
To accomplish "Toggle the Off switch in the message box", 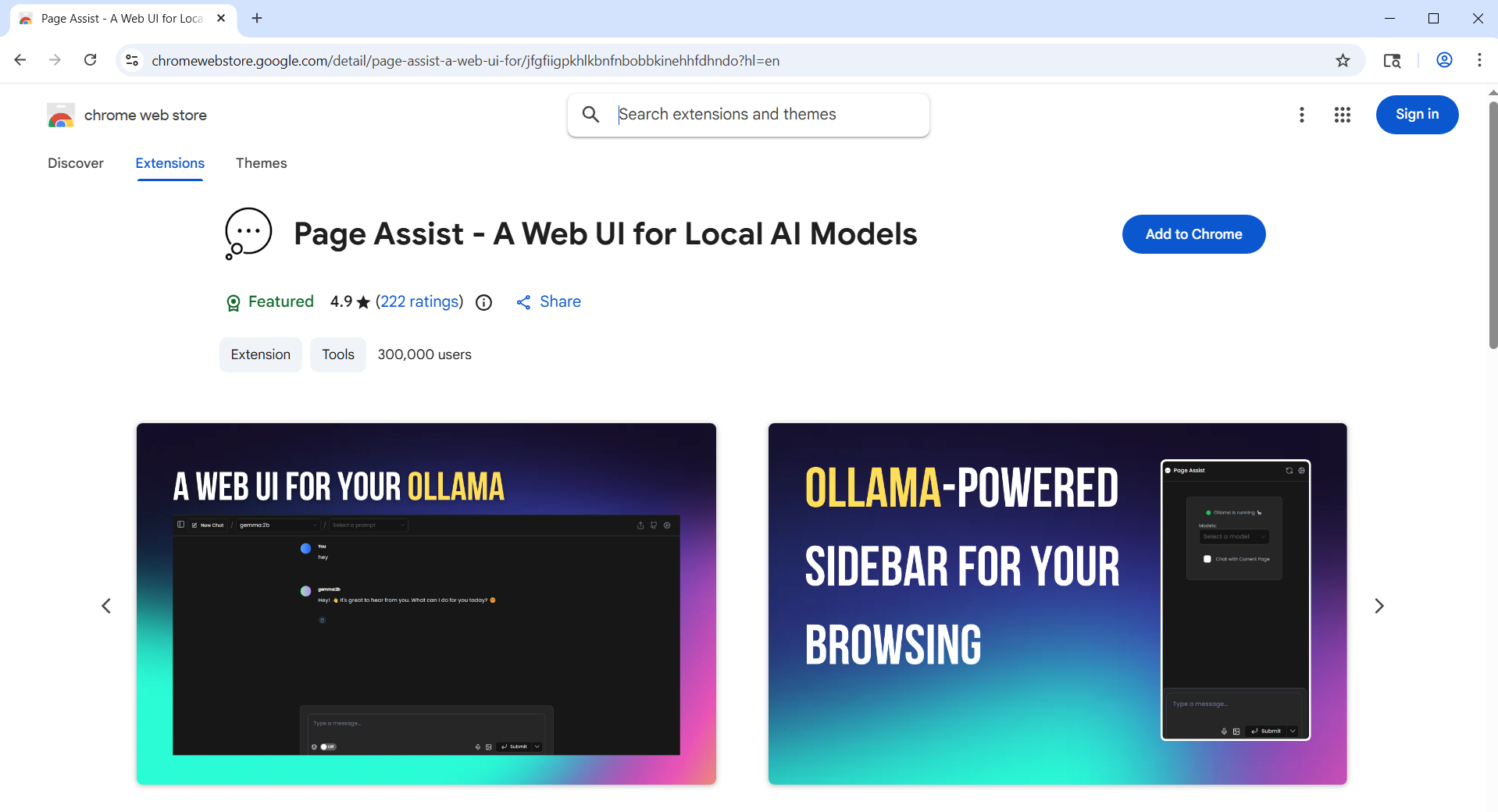I will (x=328, y=746).
